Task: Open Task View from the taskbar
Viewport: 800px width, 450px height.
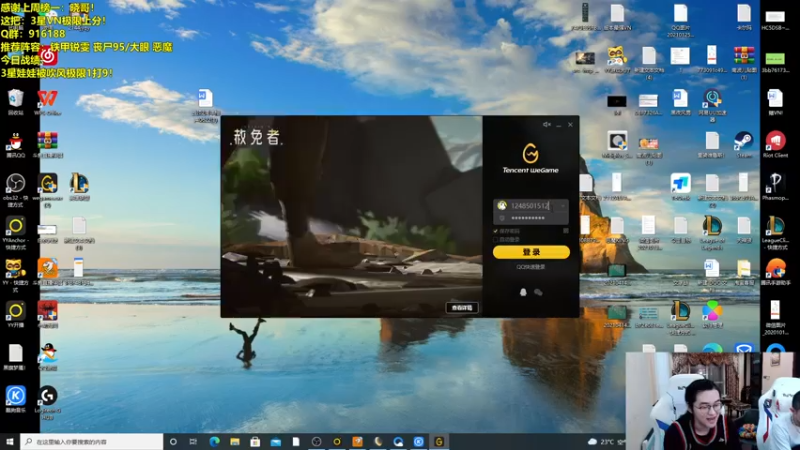Action: (x=193, y=441)
